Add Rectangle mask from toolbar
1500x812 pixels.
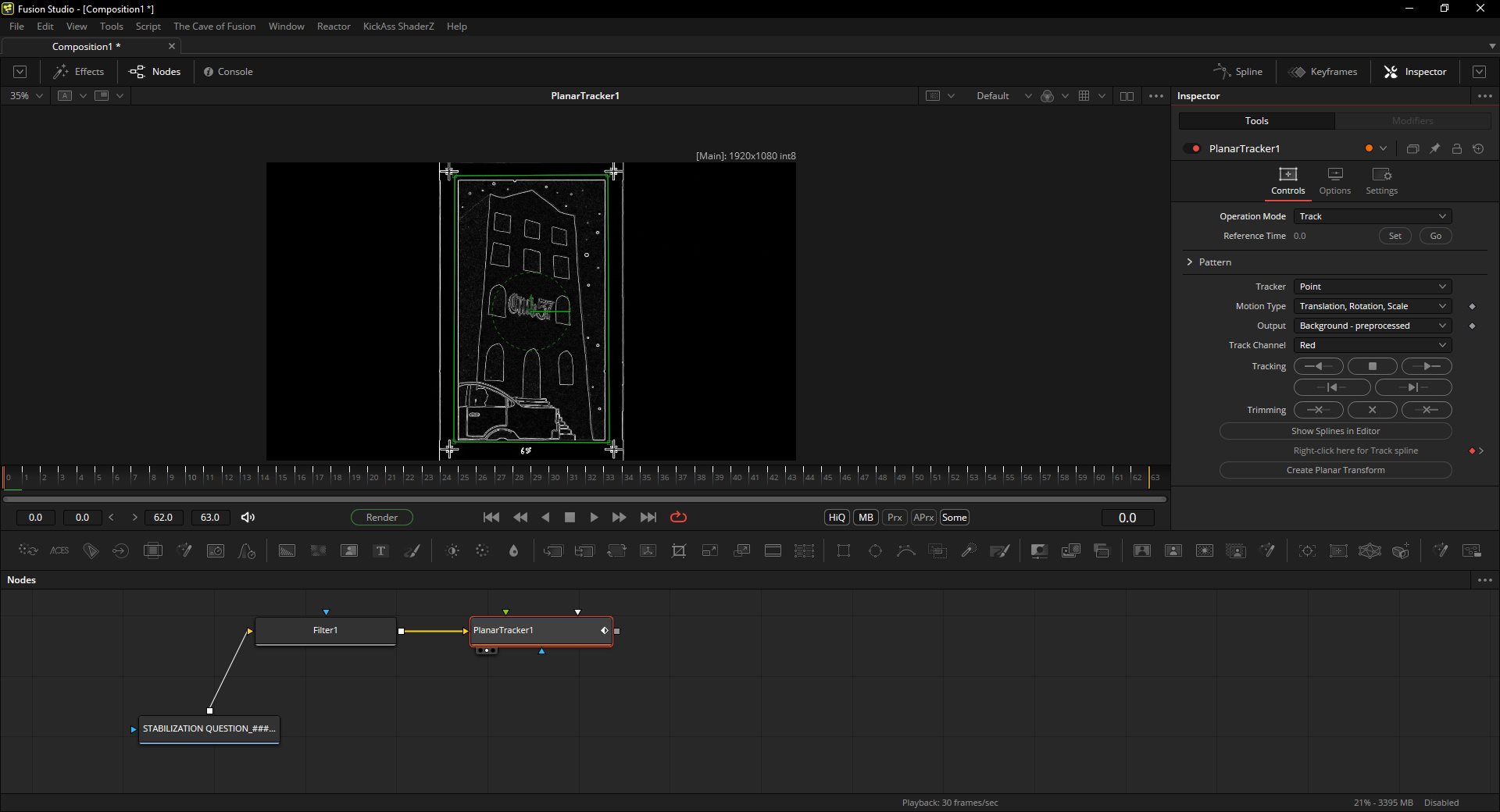[844, 551]
